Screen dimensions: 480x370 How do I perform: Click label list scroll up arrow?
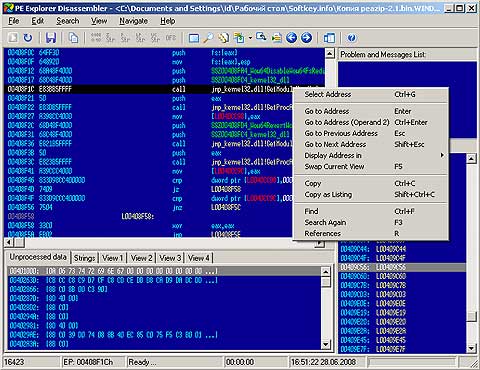pos(471,159)
